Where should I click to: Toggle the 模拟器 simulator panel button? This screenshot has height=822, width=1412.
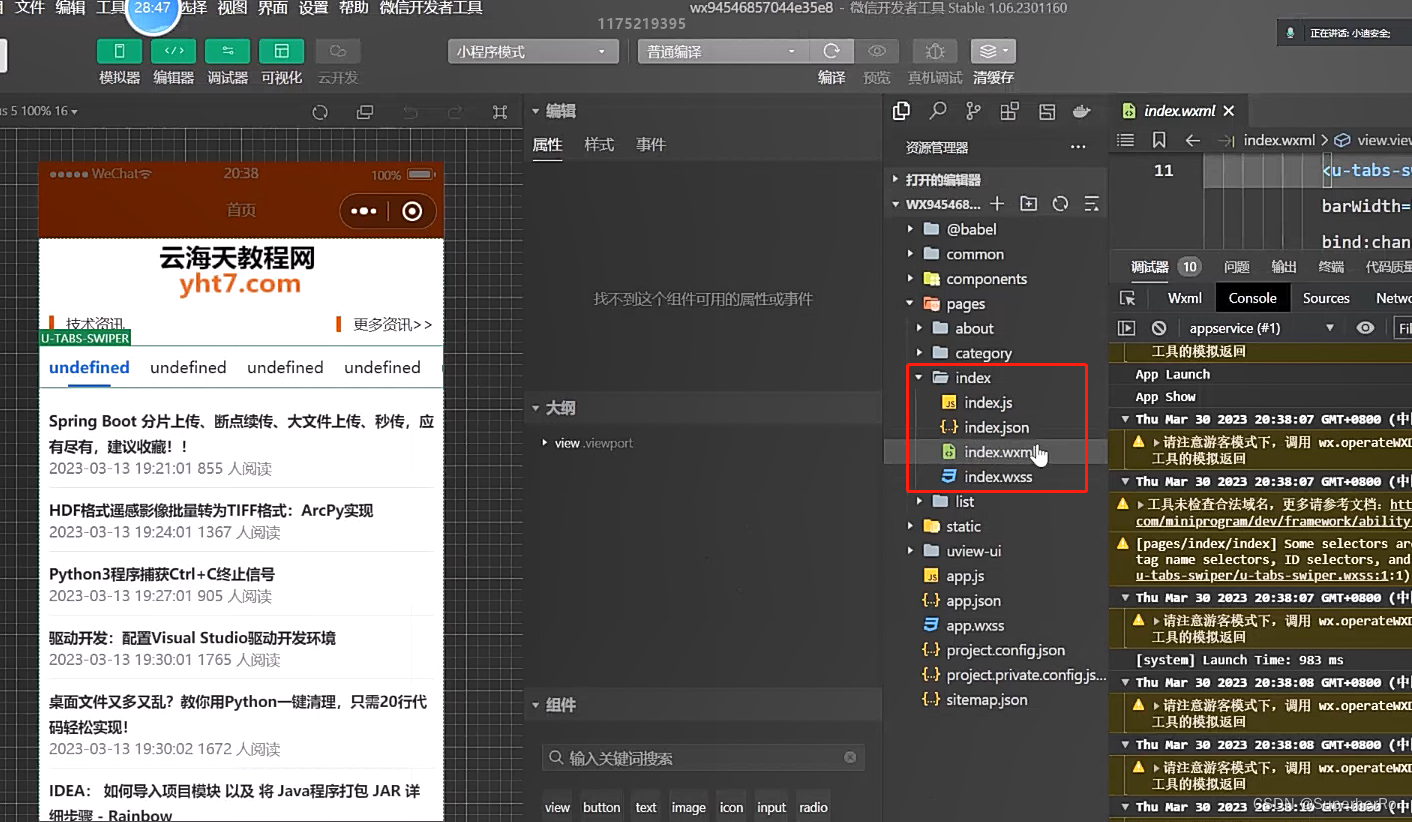(119, 51)
